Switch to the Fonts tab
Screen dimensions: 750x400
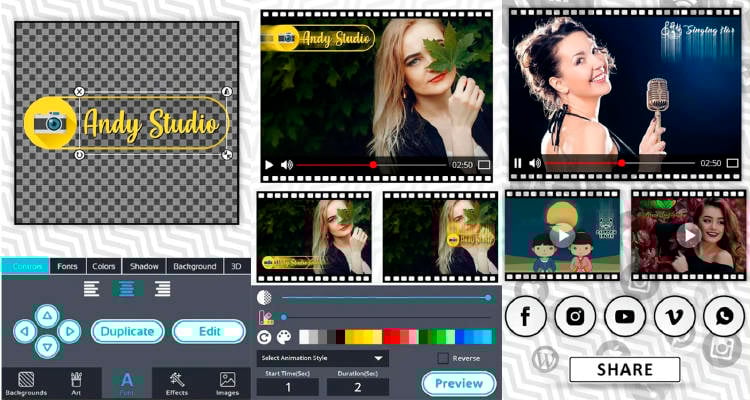coord(67,267)
